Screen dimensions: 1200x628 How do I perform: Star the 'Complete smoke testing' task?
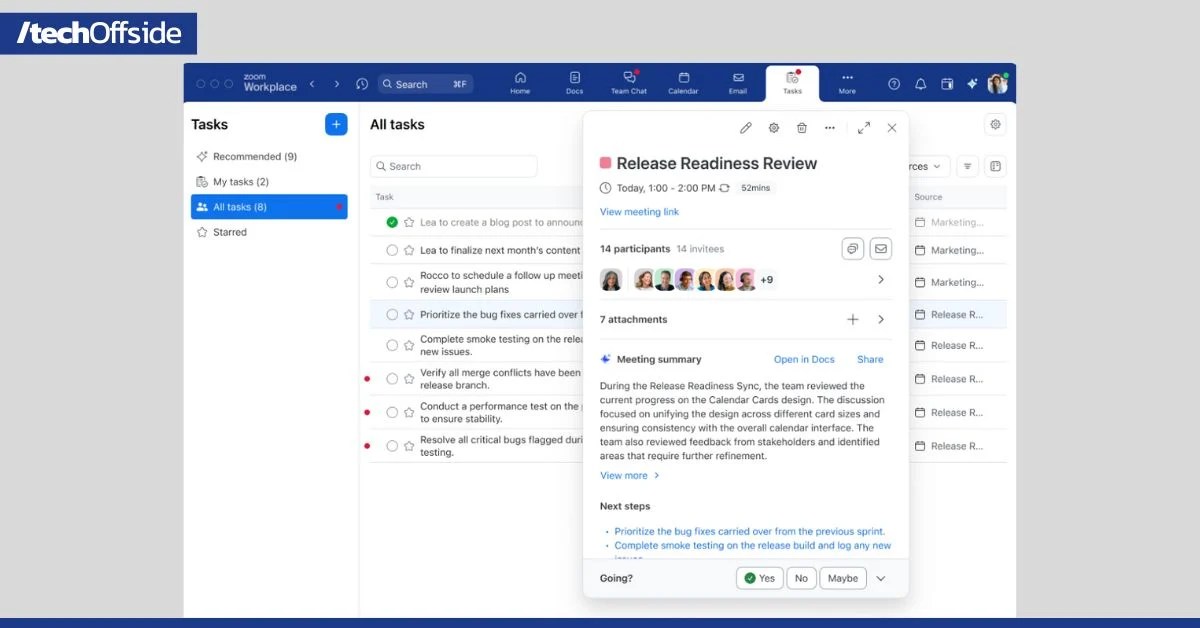click(x=408, y=345)
